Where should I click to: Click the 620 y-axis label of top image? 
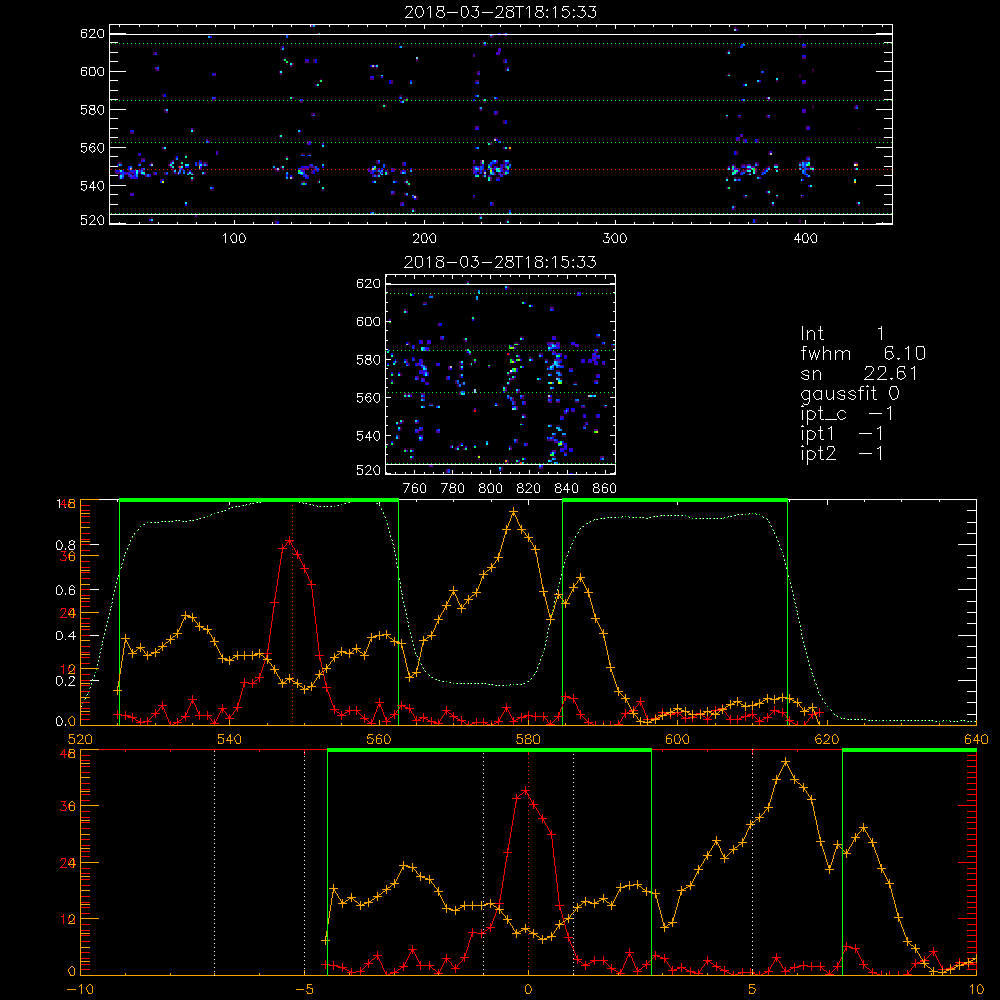(x=92, y=34)
